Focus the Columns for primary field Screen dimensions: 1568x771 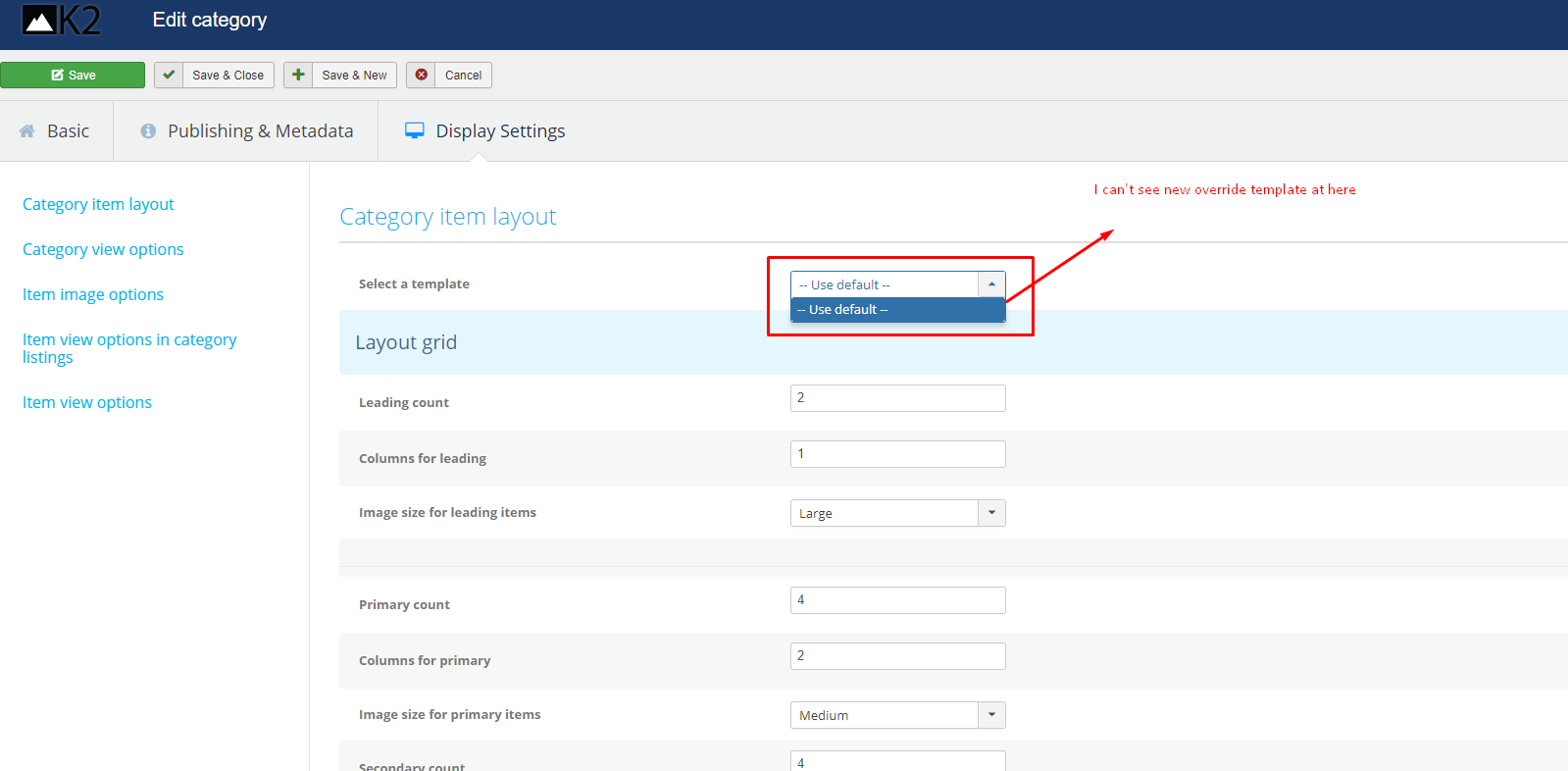click(897, 656)
